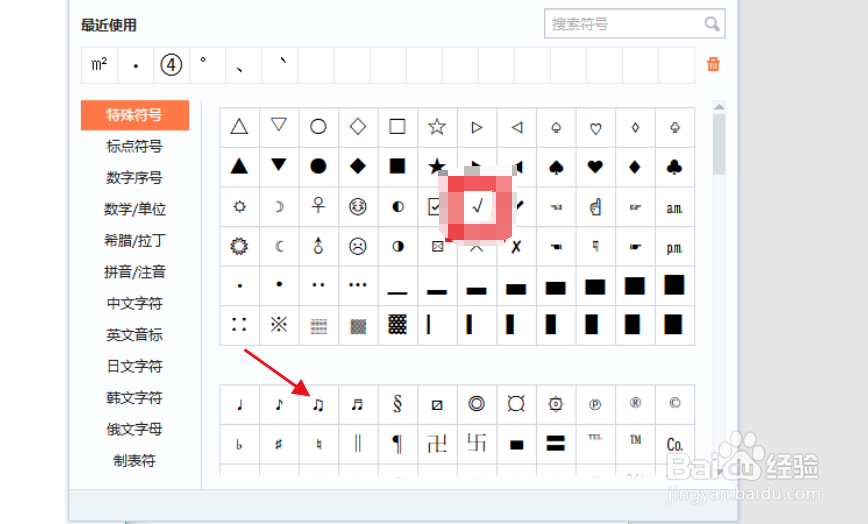
Task: Insert the registered ® symbol
Action: (x=636, y=405)
